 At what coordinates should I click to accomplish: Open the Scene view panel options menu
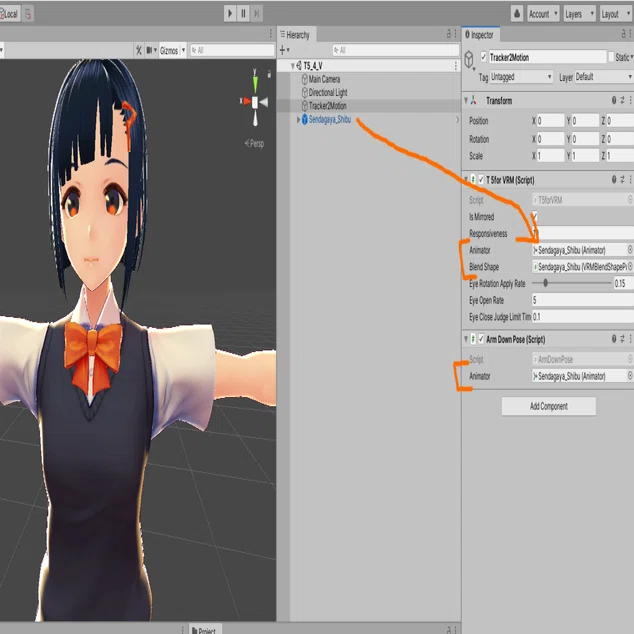(271, 34)
